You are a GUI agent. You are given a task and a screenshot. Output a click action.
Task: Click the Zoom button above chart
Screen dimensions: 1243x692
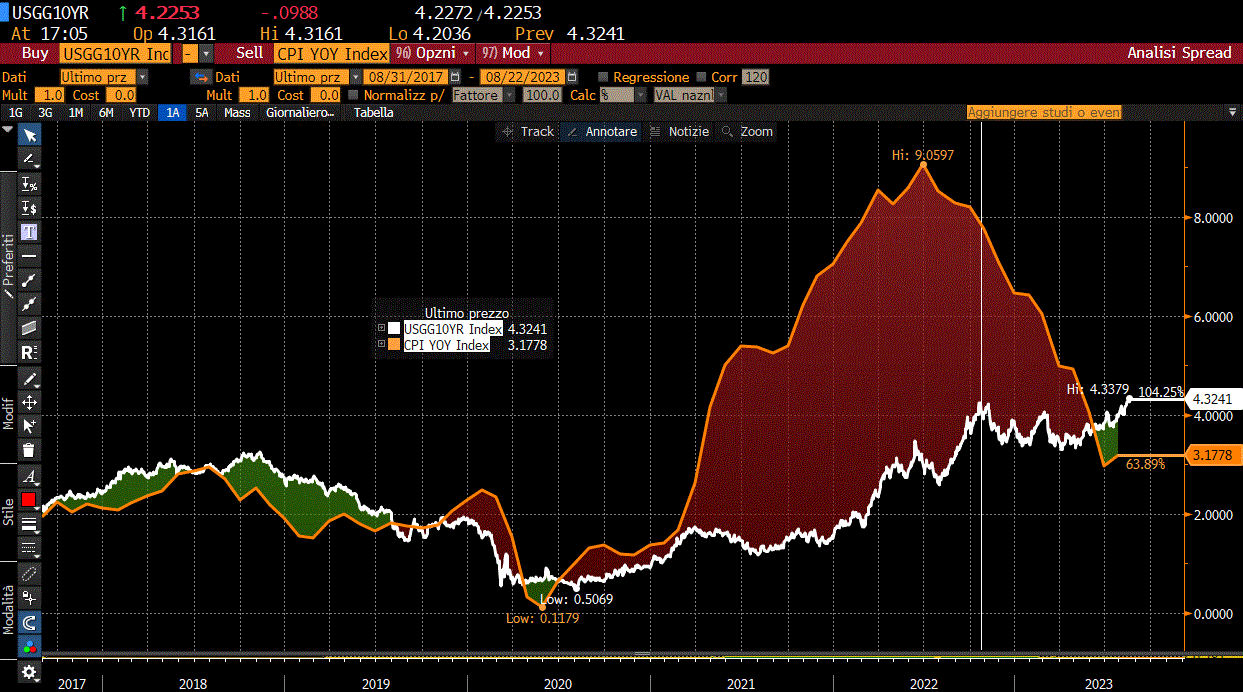[747, 131]
